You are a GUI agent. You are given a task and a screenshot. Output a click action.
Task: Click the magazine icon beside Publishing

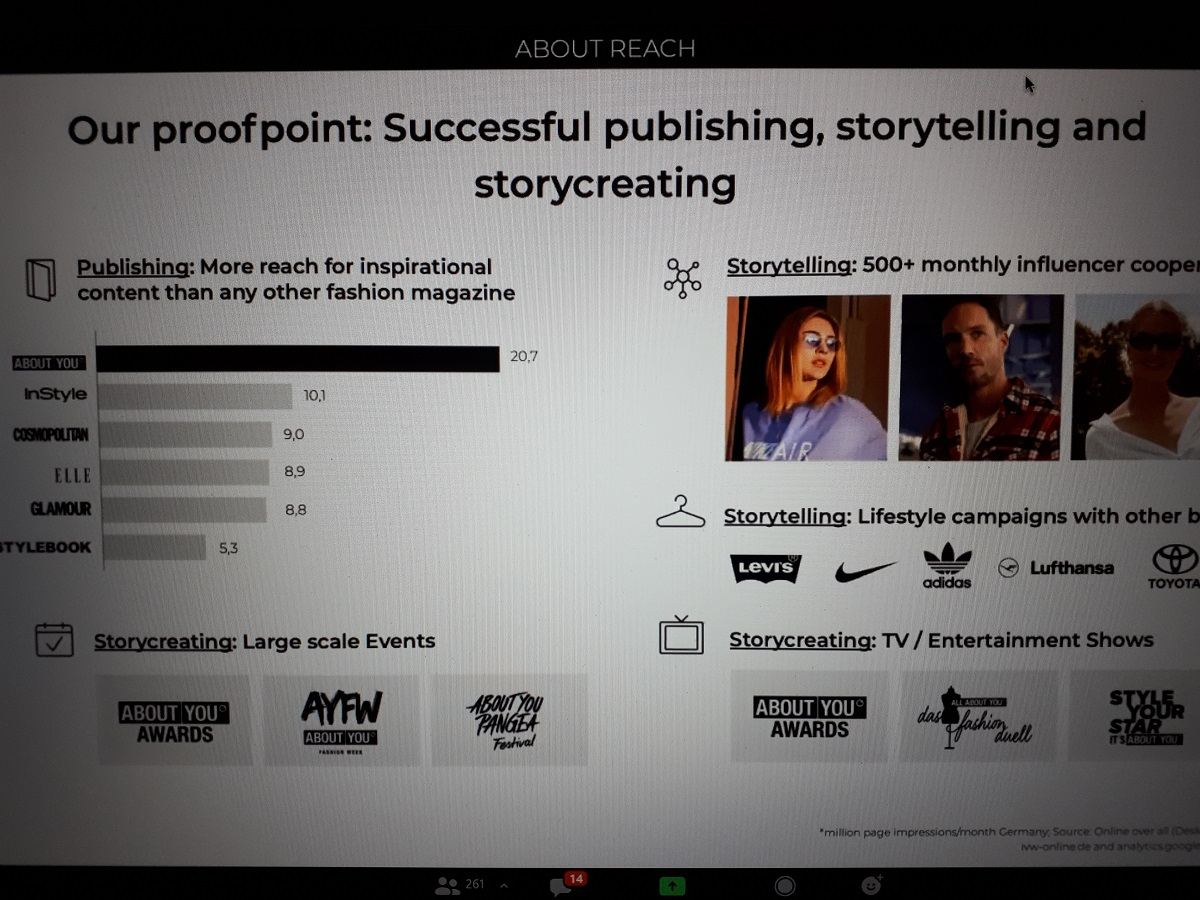click(x=41, y=280)
